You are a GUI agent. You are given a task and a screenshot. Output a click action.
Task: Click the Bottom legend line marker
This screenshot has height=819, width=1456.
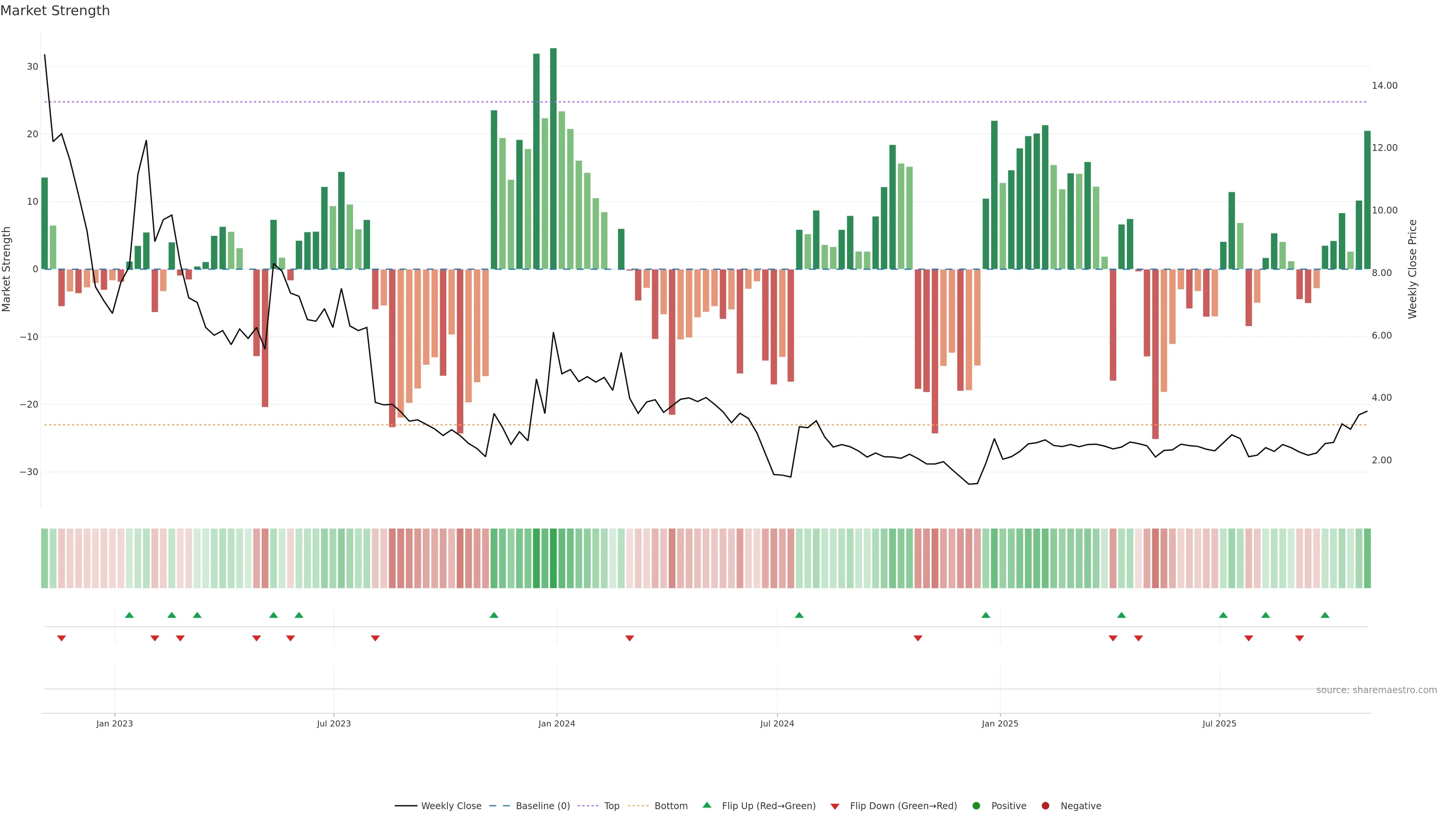[x=638, y=806]
